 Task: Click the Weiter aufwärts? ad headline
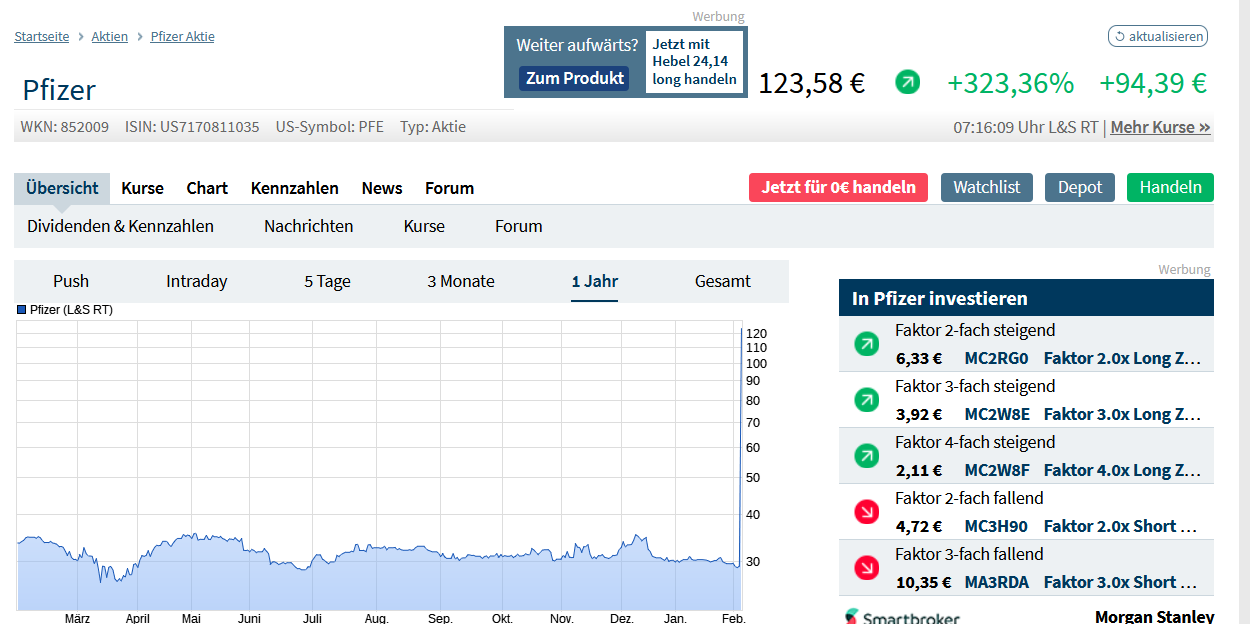point(577,45)
